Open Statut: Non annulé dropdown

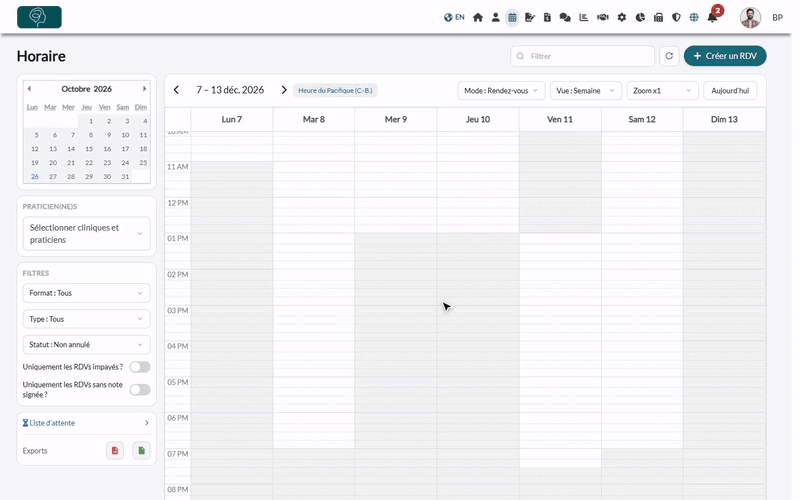pos(86,345)
